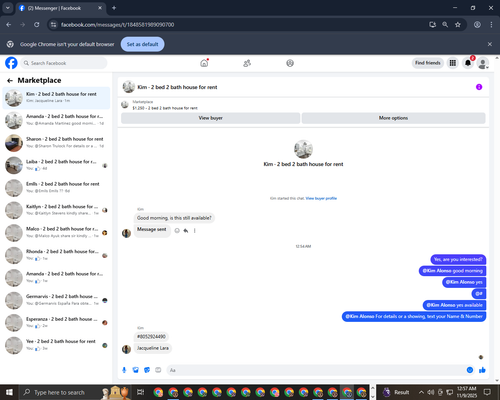Dismiss the default browser notification bar

490,44
